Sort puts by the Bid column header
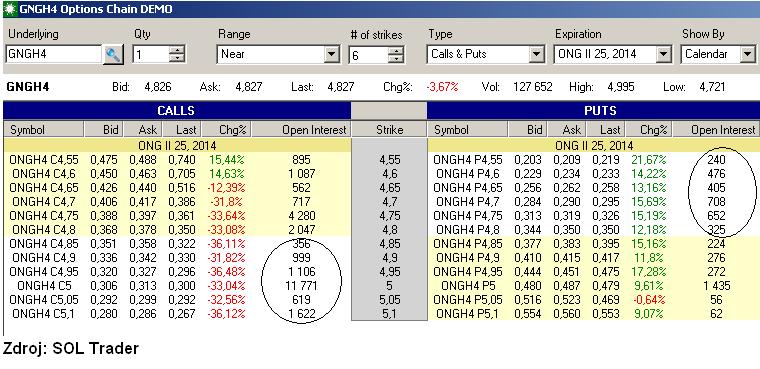 [527, 129]
